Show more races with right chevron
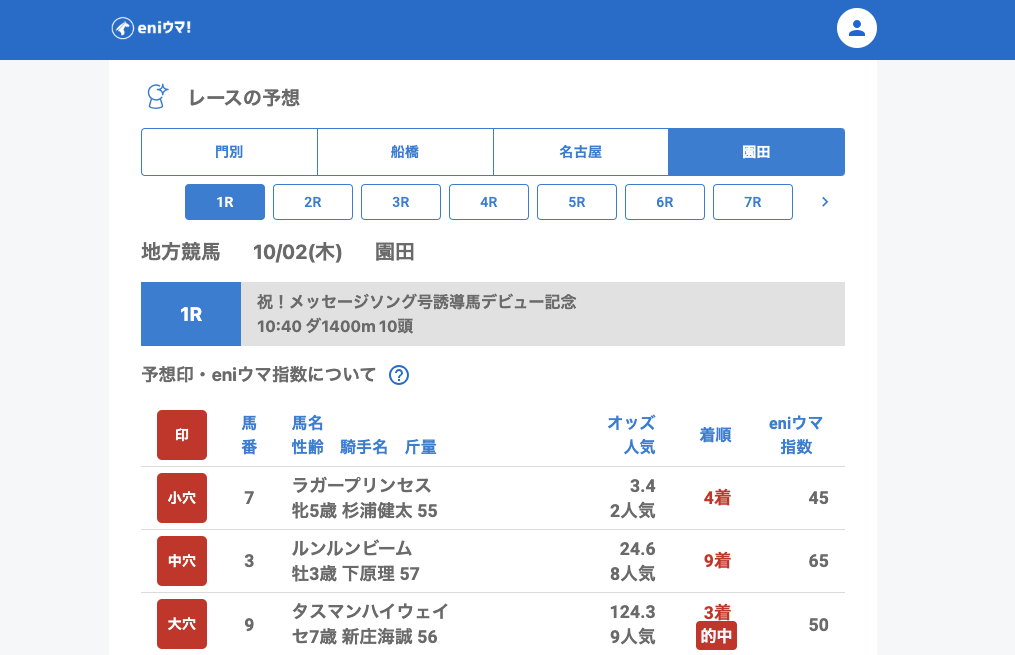 click(825, 202)
